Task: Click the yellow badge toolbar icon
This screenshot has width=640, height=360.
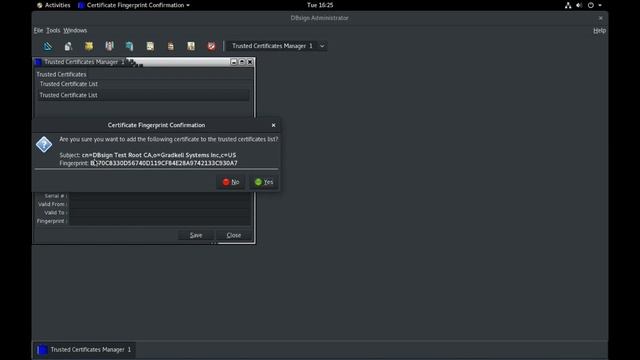Action: [x=89, y=46]
